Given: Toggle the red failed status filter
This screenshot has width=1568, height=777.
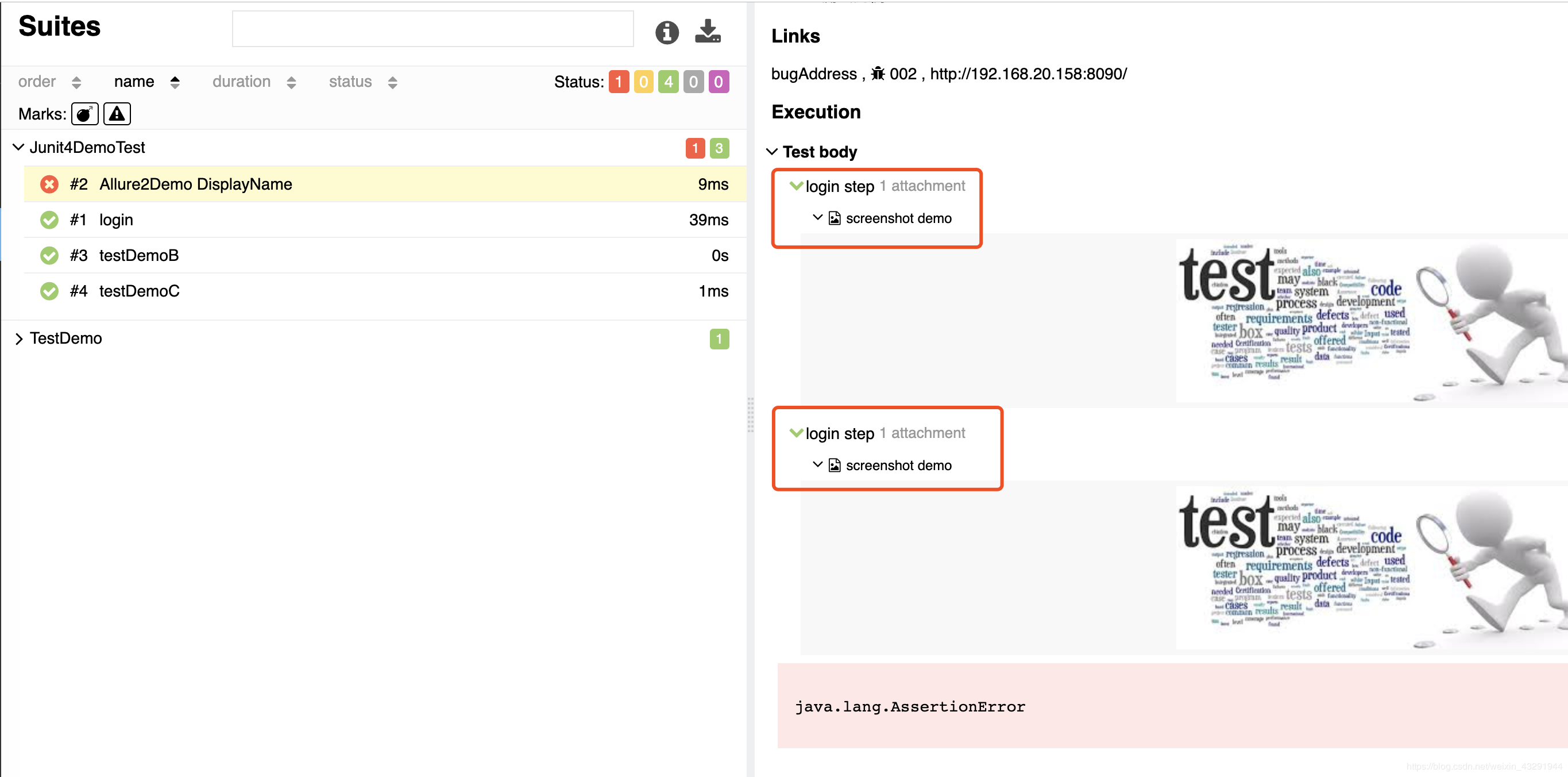Looking at the screenshot, I should [x=619, y=82].
